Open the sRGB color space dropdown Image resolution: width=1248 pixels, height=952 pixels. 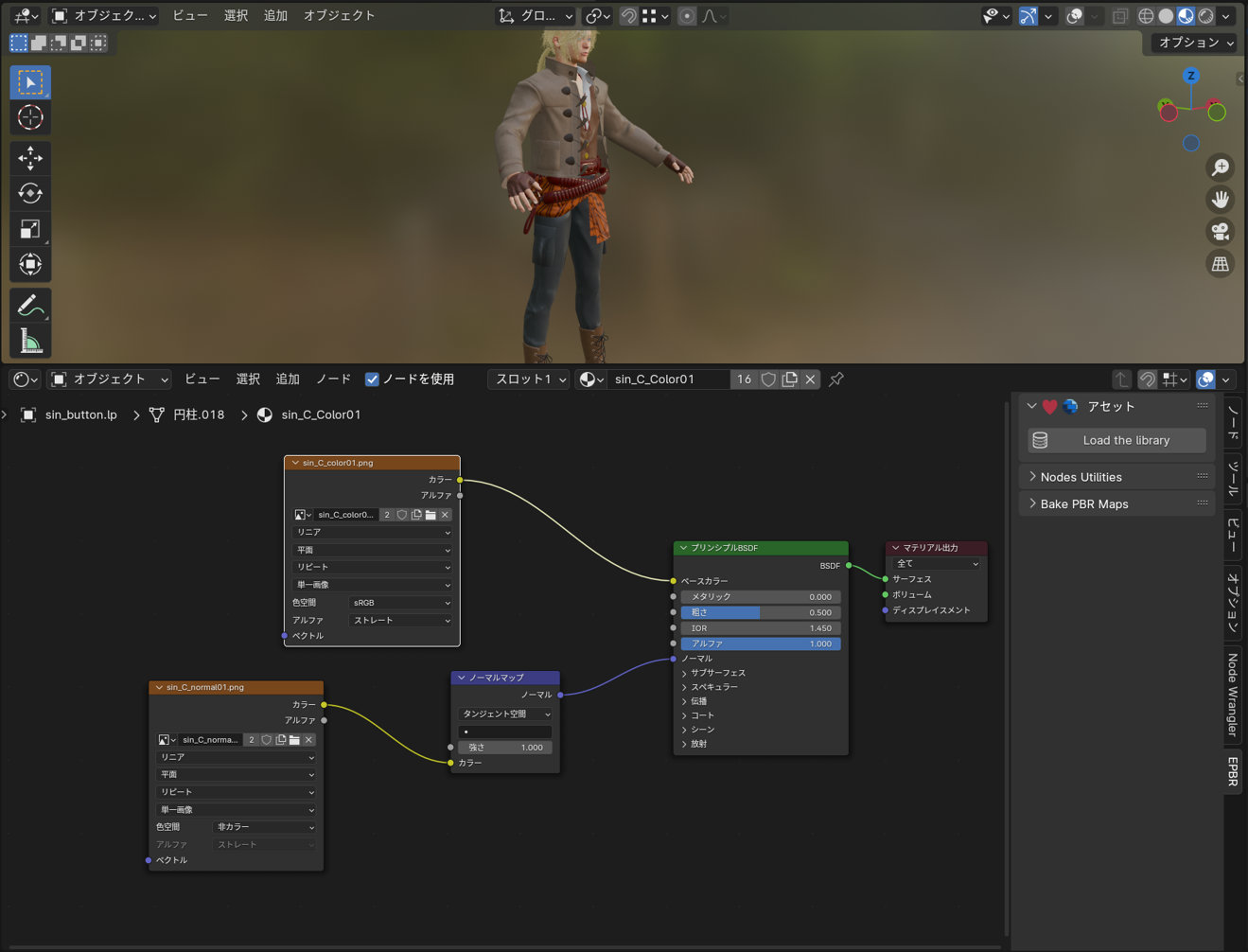401,603
